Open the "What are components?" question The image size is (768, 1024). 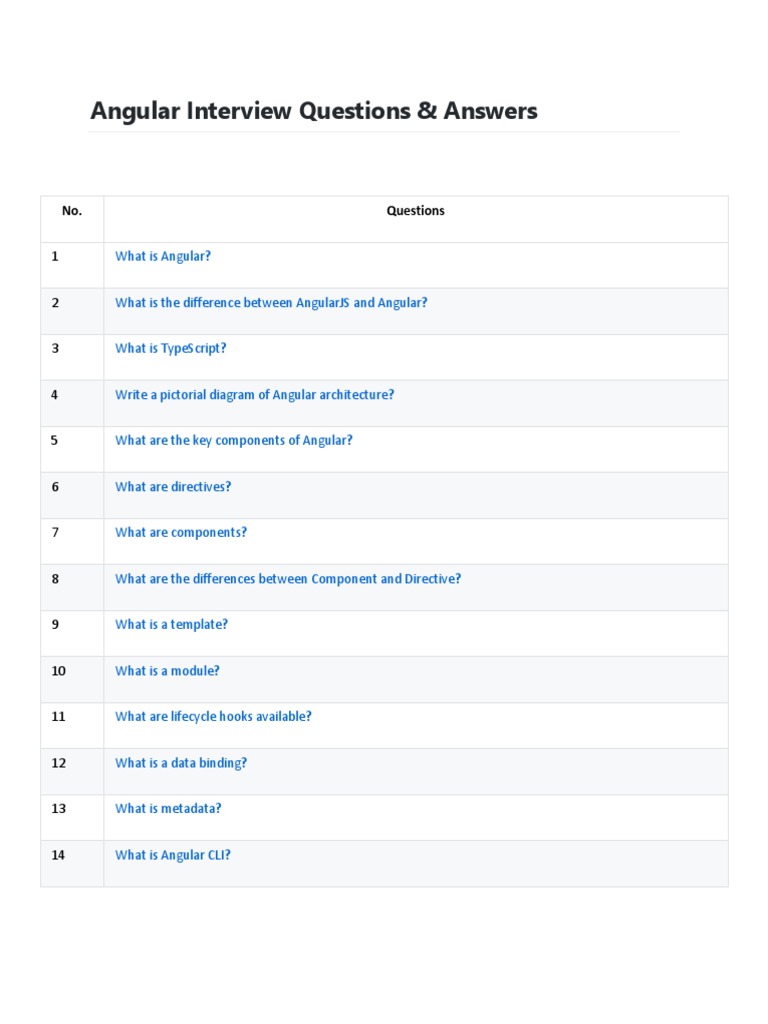click(x=181, y=532)
